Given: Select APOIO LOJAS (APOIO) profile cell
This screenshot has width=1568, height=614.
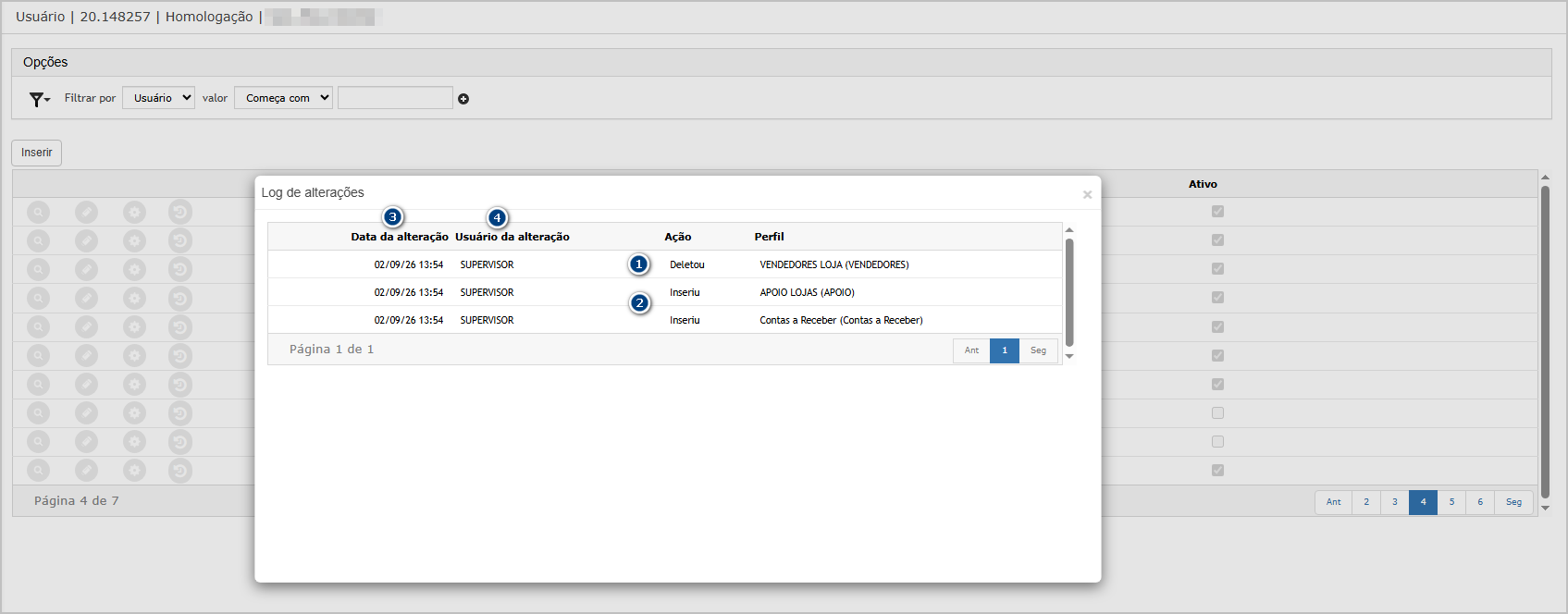Looking at the screenshot, I should [807, 292].
